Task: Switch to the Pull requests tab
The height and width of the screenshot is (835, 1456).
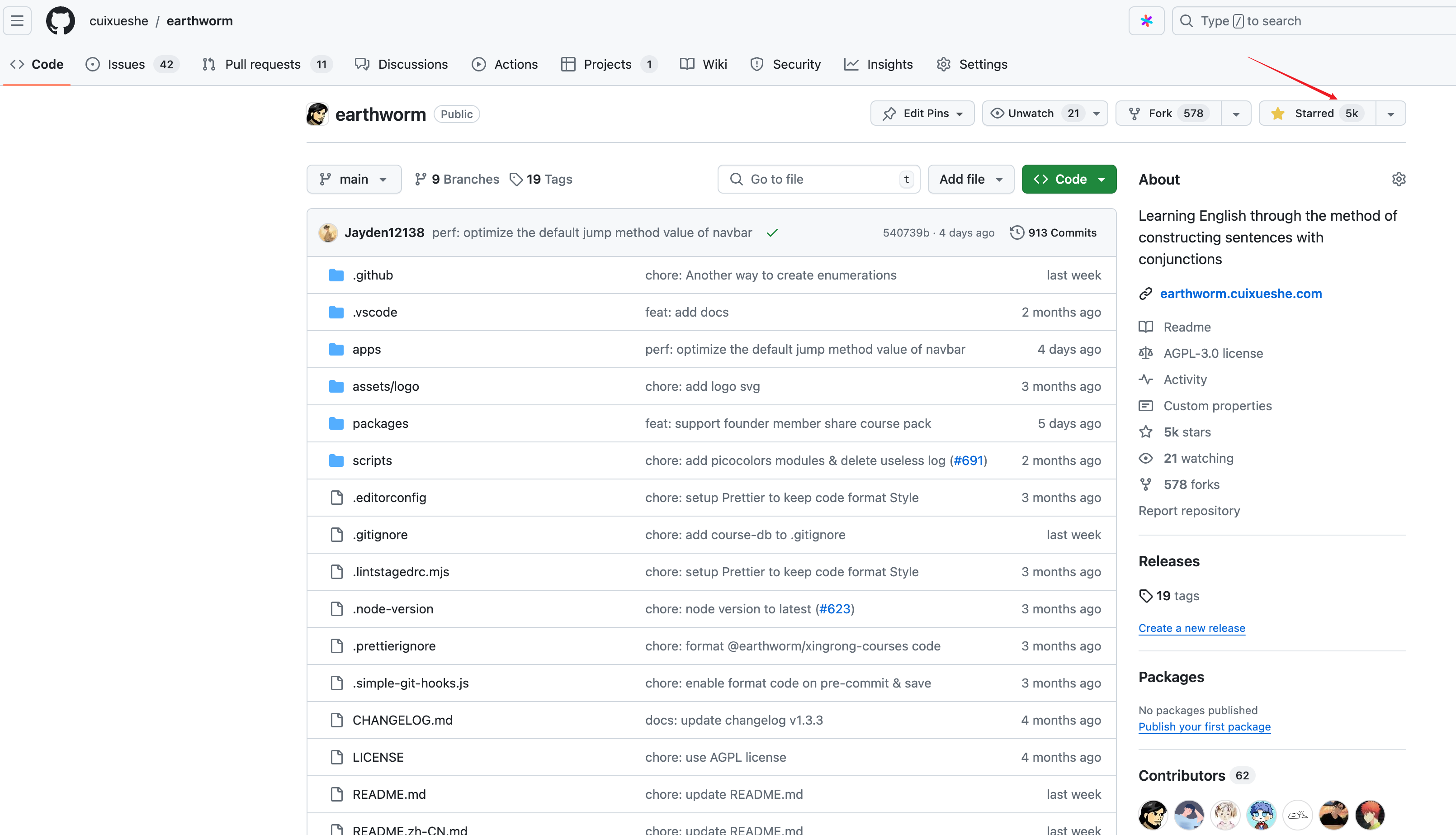Action: (267, 64)
